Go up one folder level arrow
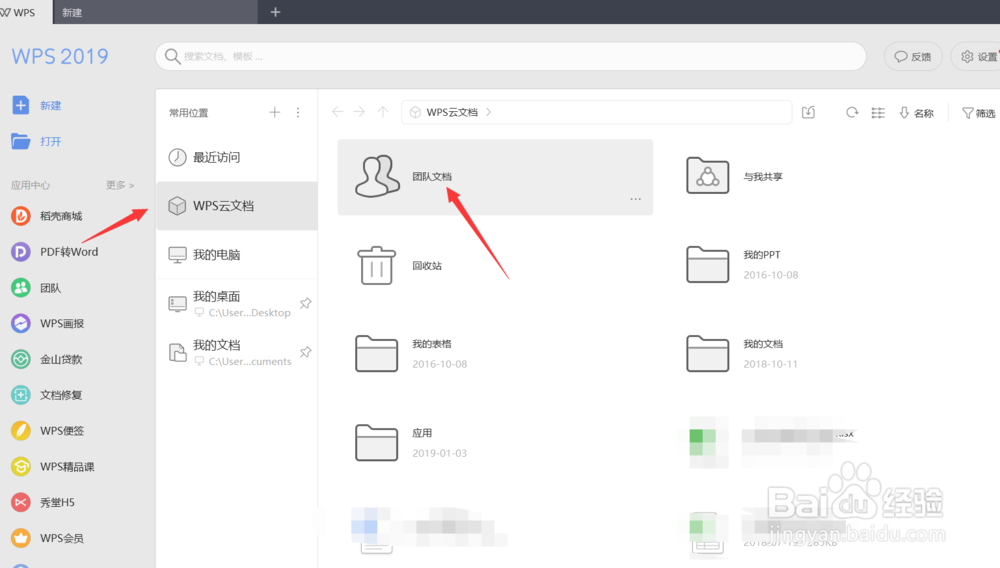 (383, 112)
